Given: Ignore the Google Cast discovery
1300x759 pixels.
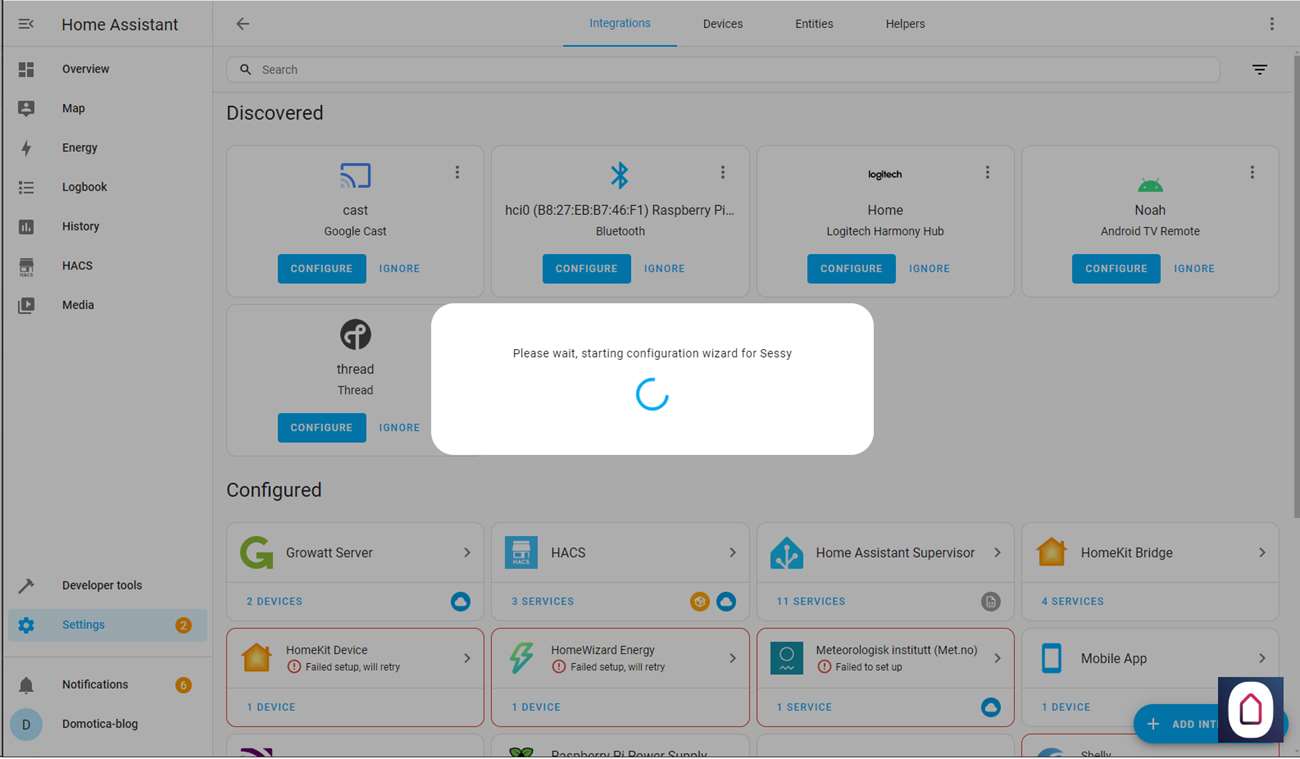Looking at the screenshot, I should [399, 269].
